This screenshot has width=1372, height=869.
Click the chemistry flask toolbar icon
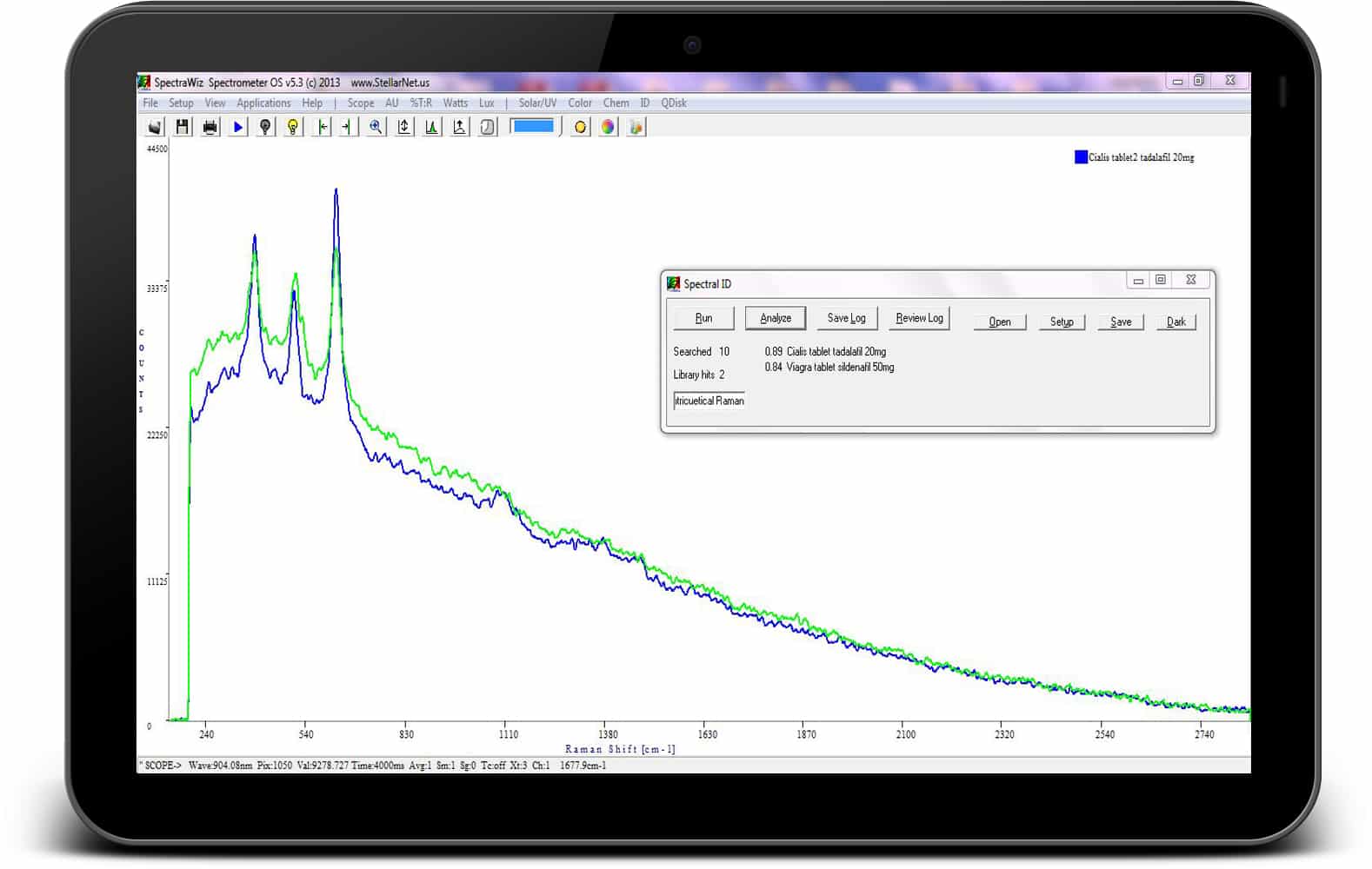636,127
